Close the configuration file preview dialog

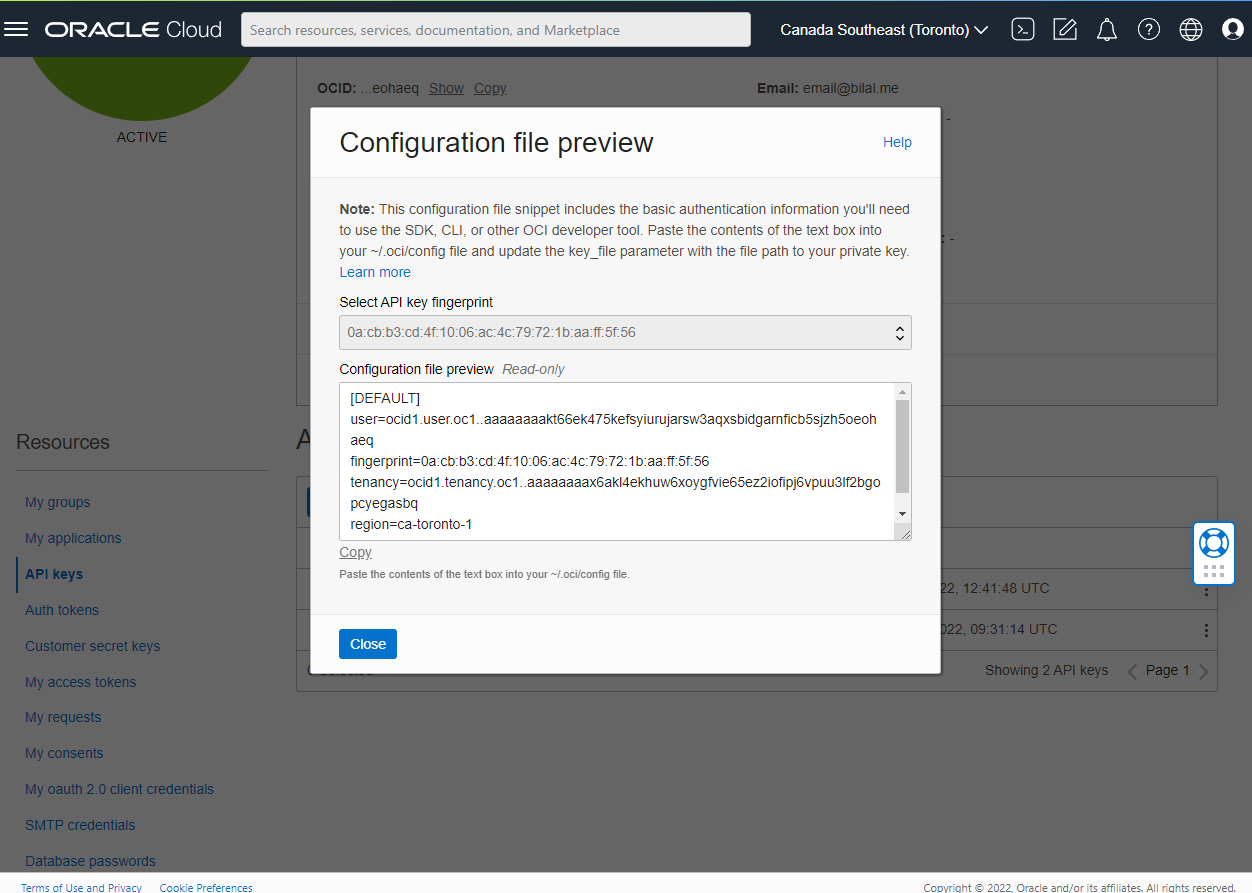tap(368, 644)
